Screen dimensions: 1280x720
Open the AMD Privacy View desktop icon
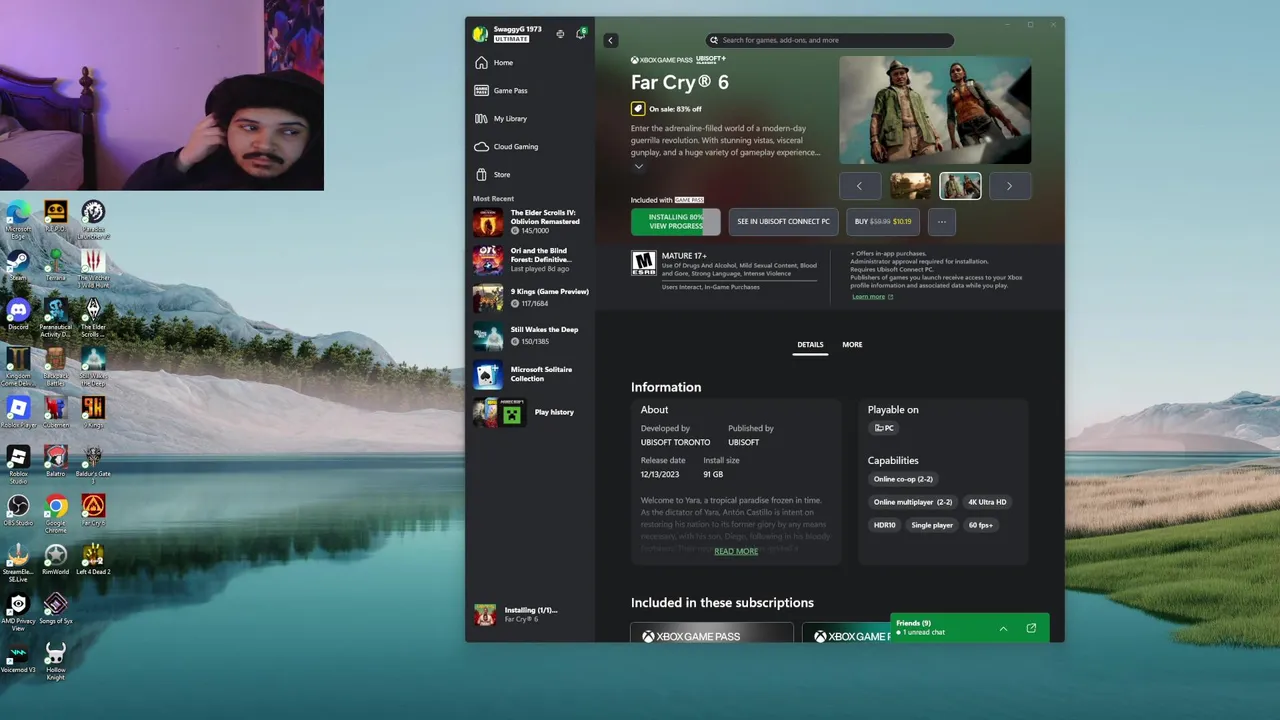pos(18,611)
